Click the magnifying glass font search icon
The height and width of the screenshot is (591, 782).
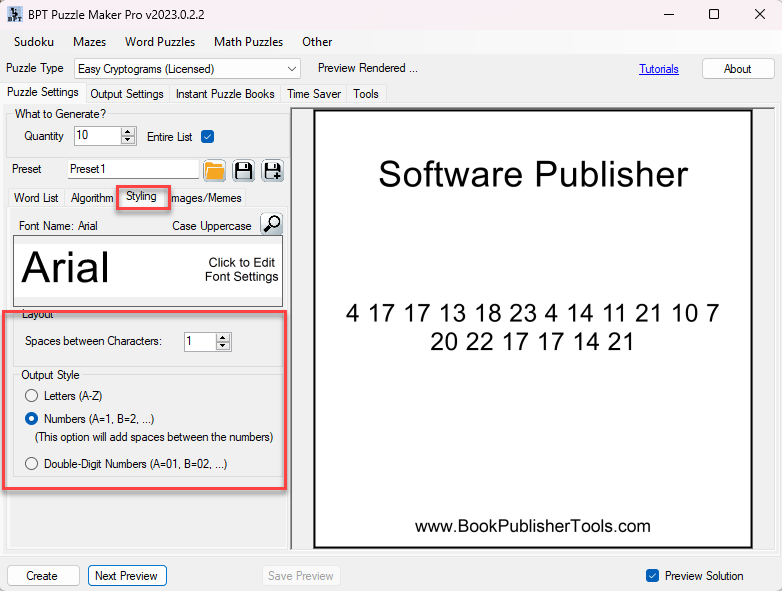[271, 224]
